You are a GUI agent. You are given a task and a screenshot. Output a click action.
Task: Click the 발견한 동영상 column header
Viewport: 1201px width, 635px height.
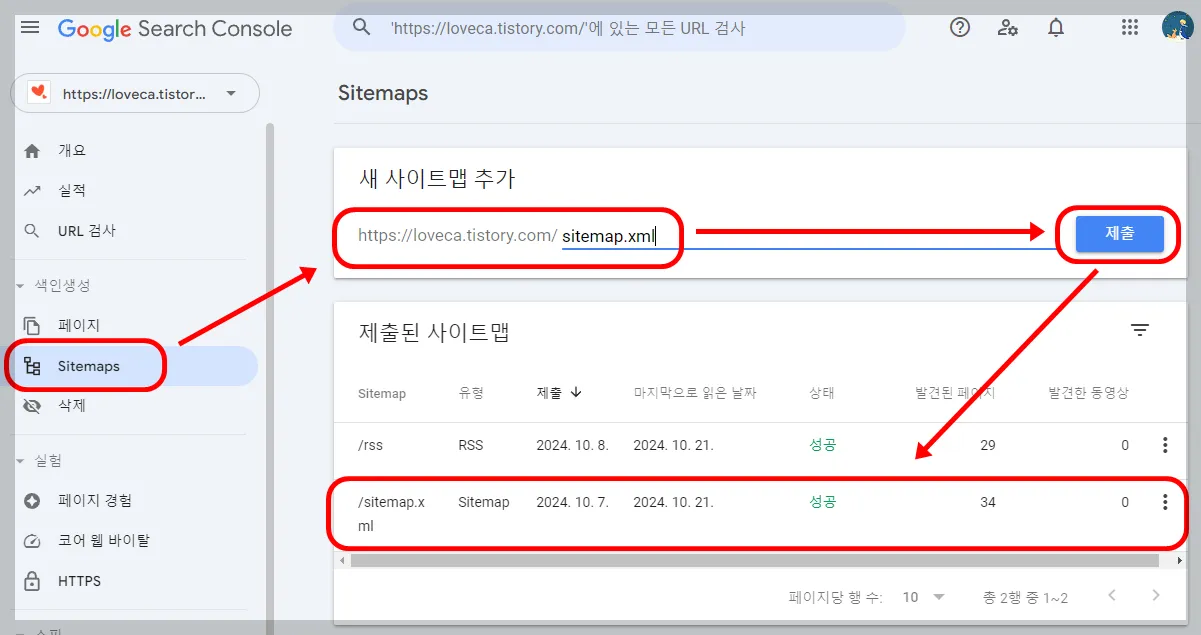pyautogui.click(x=1088, y=393)
